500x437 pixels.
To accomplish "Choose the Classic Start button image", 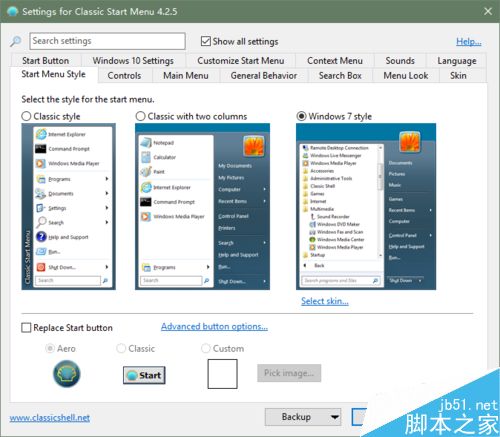I will pos(144,375).
